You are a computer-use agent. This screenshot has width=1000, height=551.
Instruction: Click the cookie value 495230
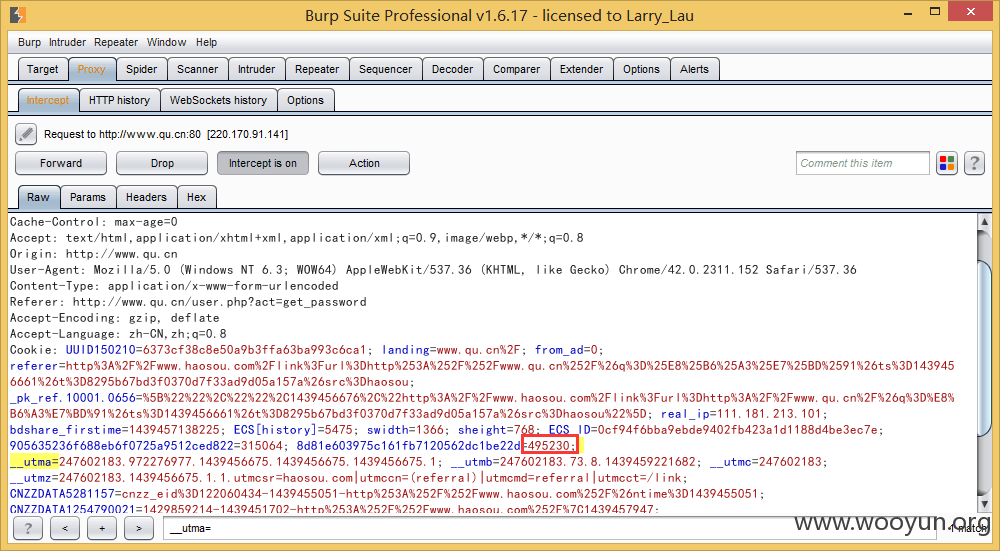[548, 446]
